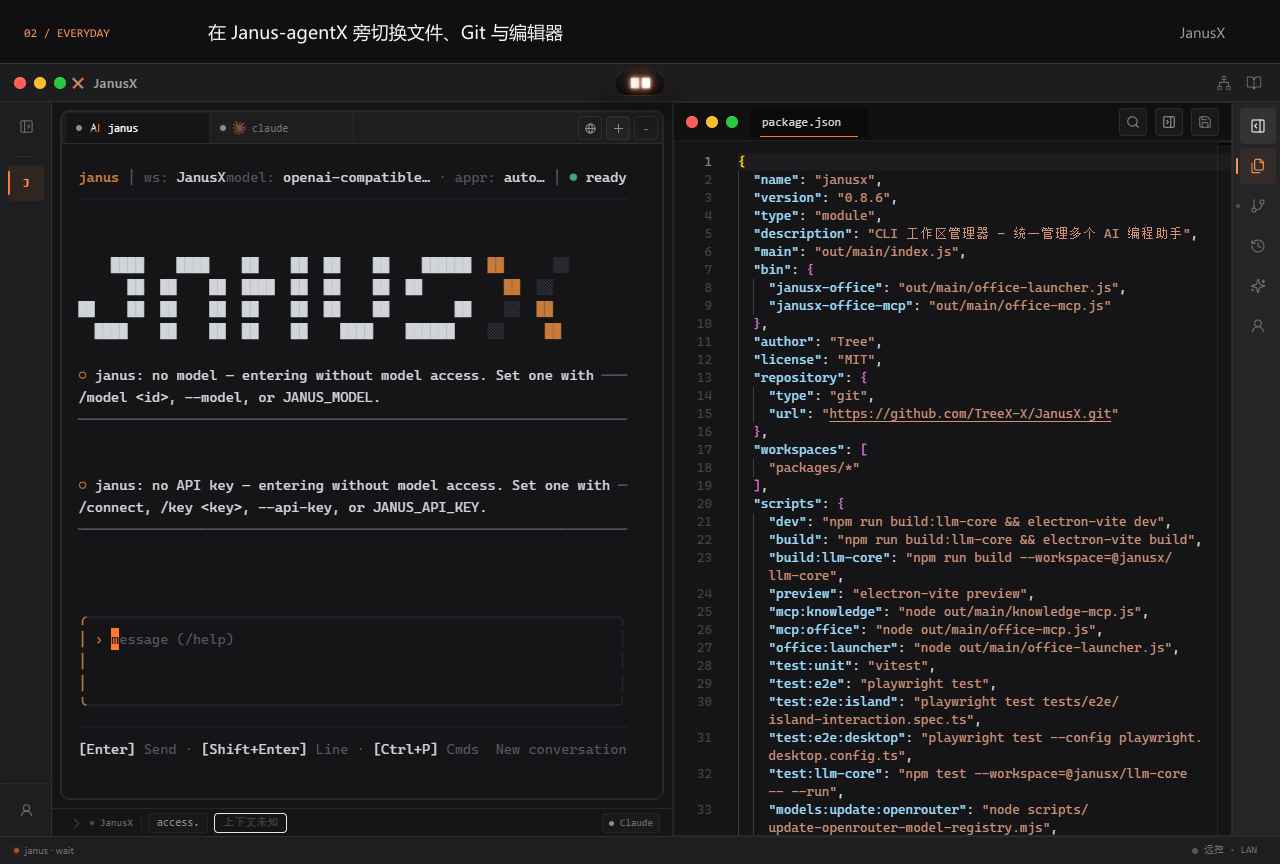Open the Git branch panel icon
Viewport: 1280px width, 864px height.
[1258, 206]
